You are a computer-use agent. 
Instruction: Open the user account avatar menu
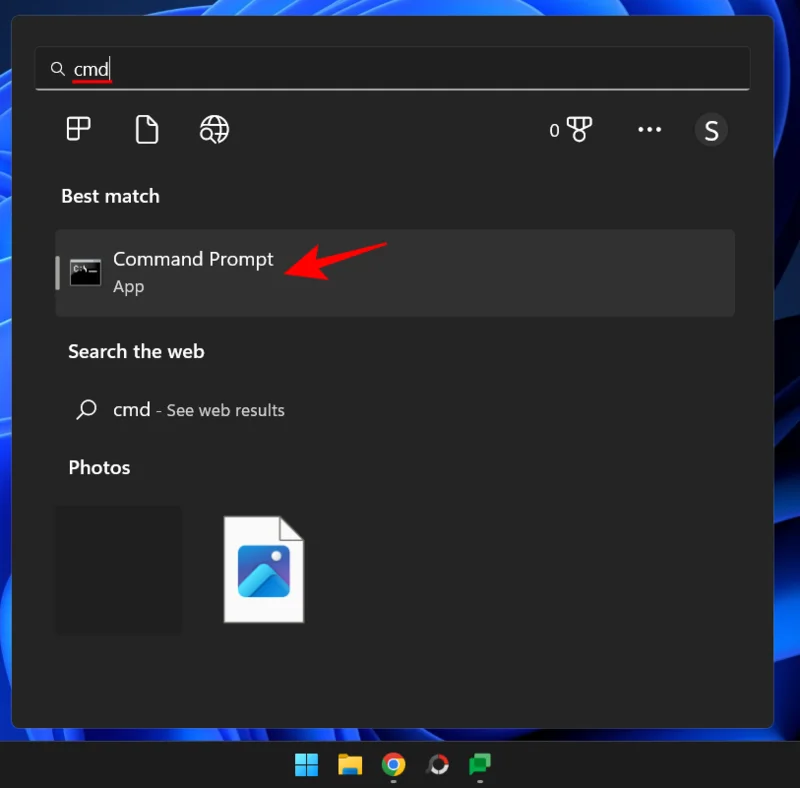(711, 129)
